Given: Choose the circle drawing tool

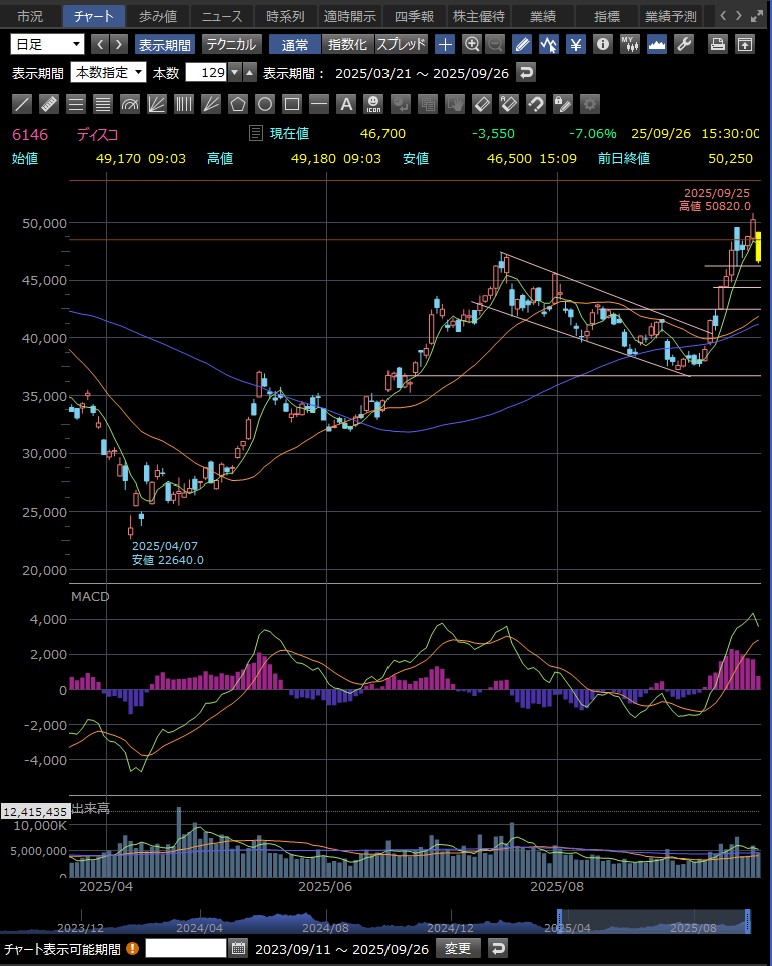Looking at the screenshot, I should click(265, 104).
